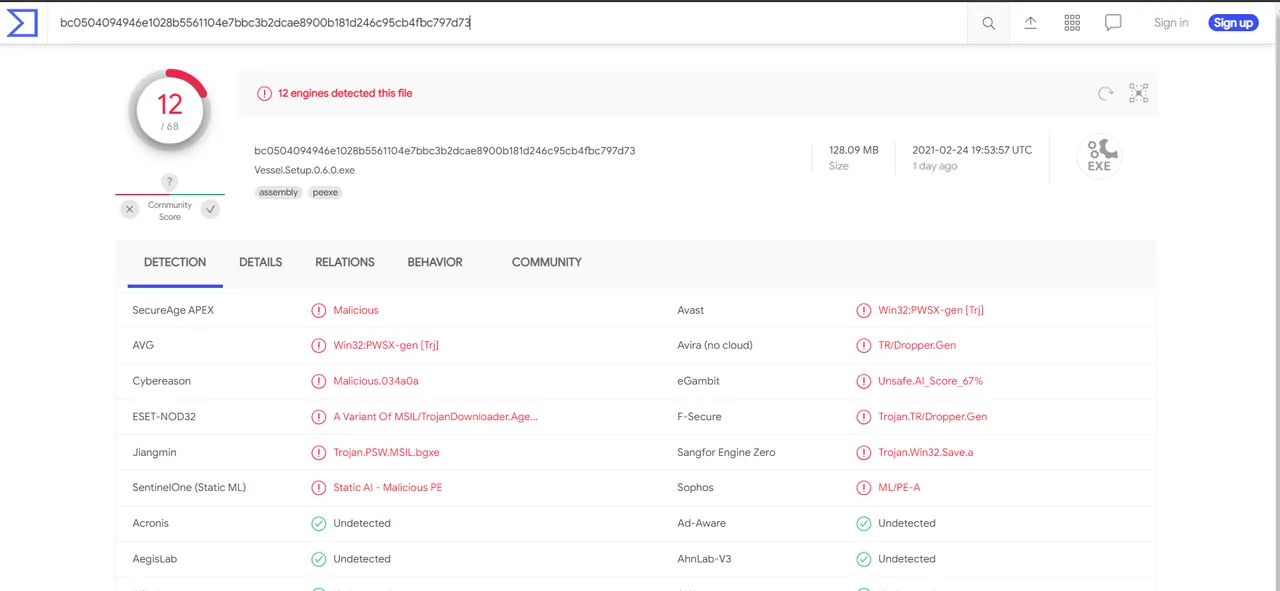Open the upload file icon

pyautogui.click(x=1030, y=23)
